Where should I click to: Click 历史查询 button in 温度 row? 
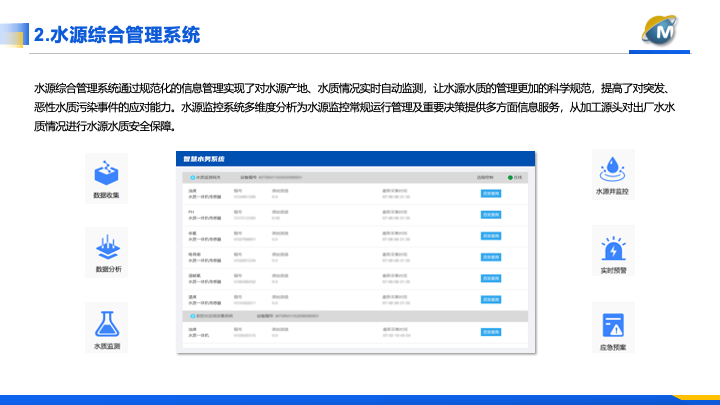pos(490,300)
